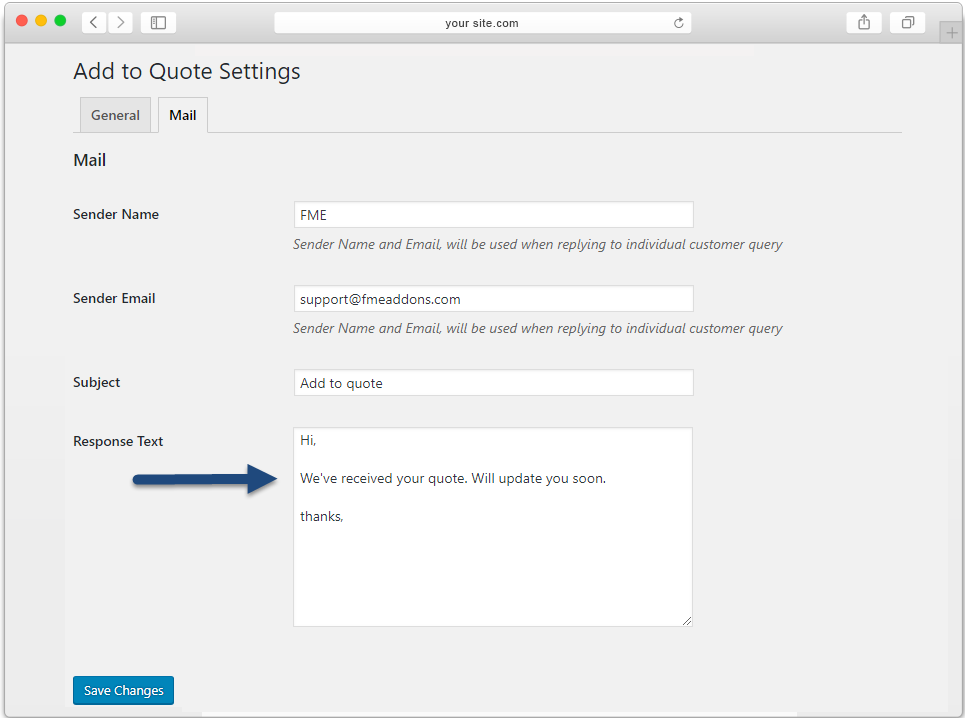Click the green fullscreen window button
965x718 pixels.
pyautogui.click(x=60, y=20)
